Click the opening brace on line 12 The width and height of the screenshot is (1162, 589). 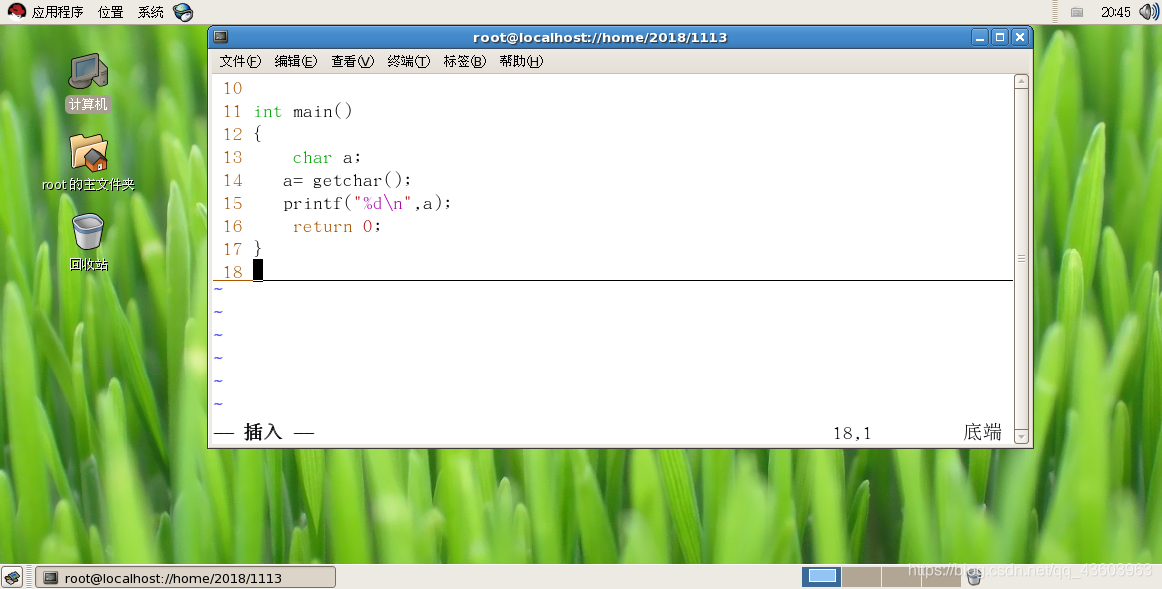coord(258,134)
